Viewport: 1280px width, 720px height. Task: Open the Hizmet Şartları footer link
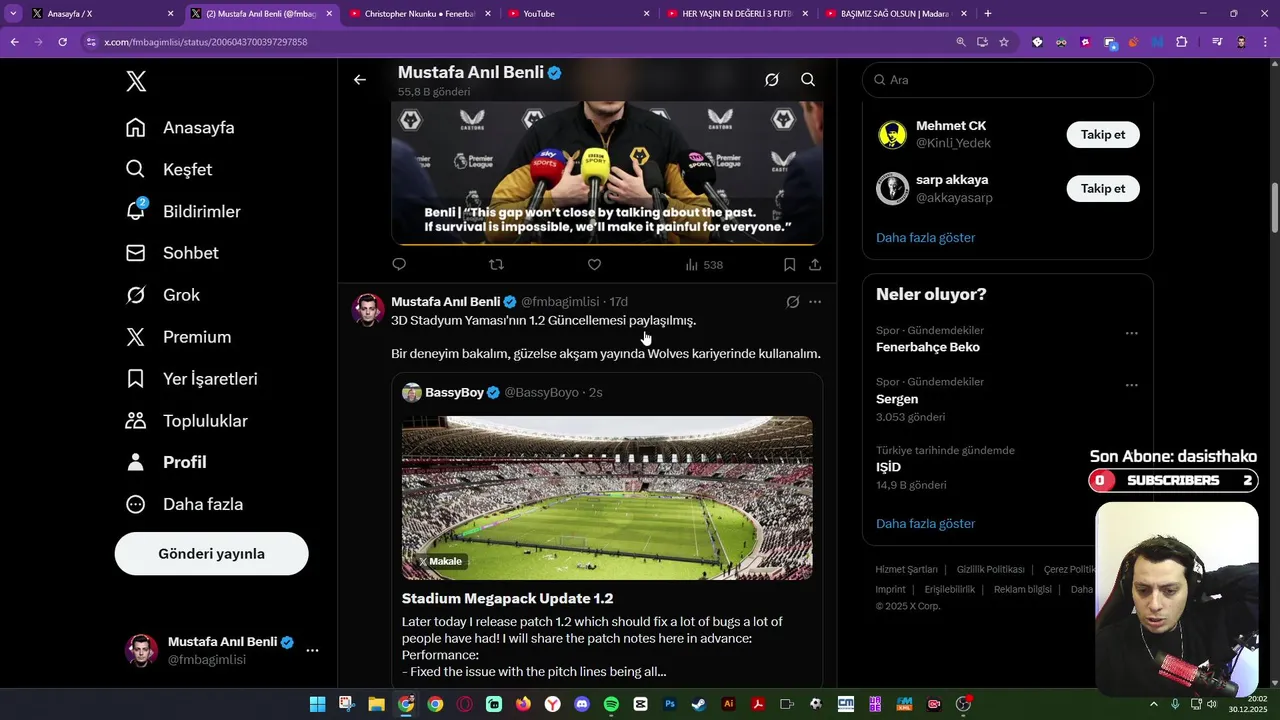click(x=907, y=570)
